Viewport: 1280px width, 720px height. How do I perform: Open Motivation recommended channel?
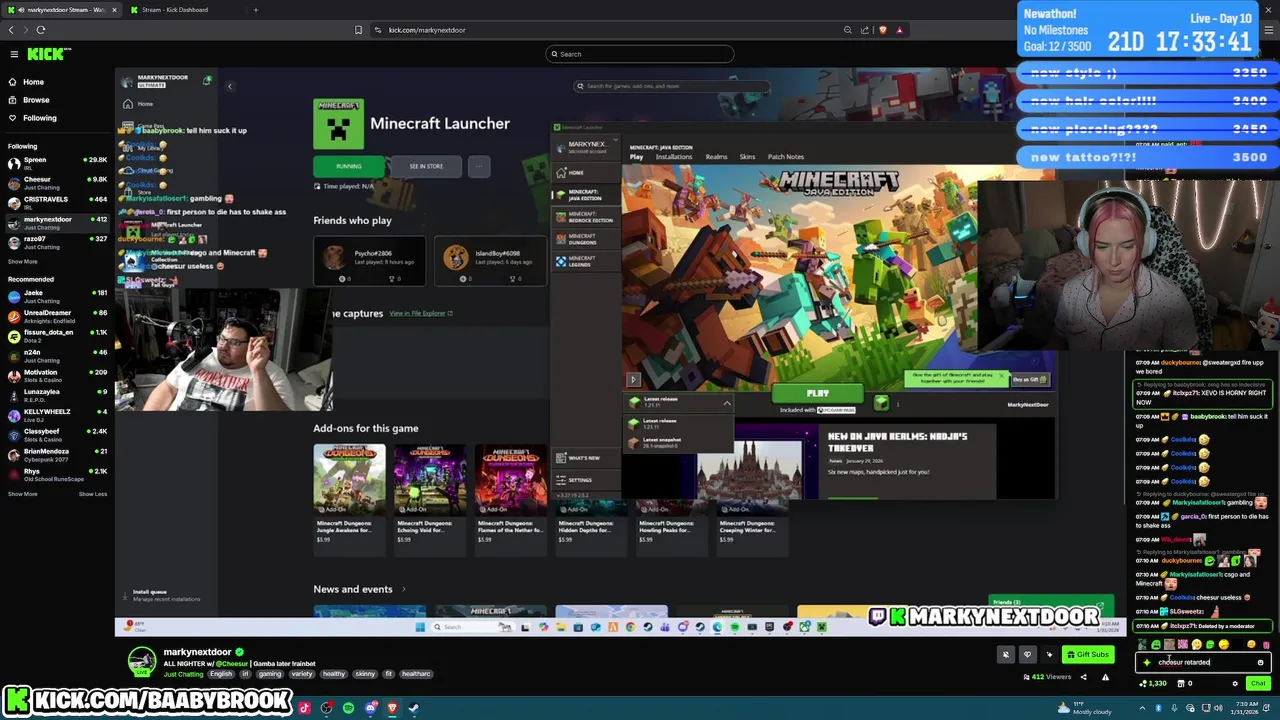57,375
